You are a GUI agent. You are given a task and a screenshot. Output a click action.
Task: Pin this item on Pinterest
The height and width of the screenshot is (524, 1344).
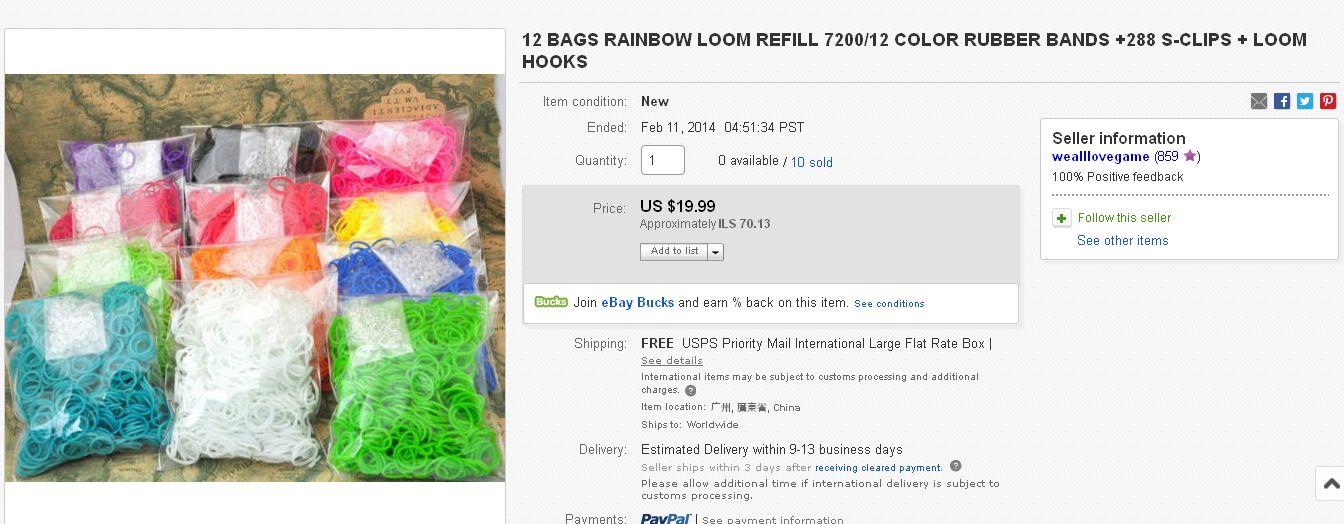(x=1328, y=101)
